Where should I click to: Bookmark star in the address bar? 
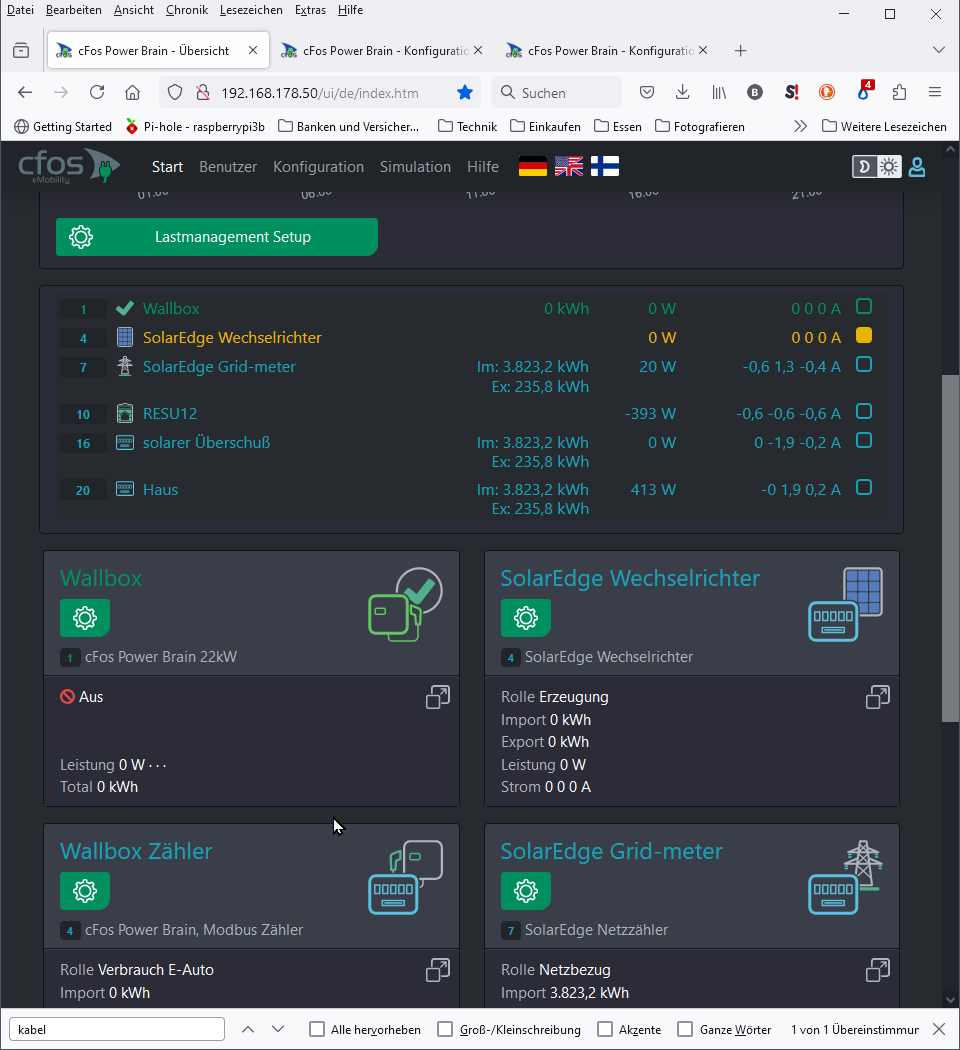[x=465, y=92]
